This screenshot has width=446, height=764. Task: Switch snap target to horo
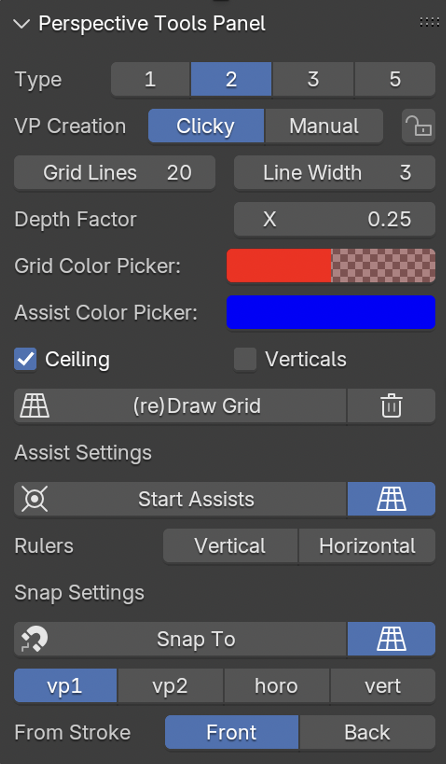click(x=276, y=686)
